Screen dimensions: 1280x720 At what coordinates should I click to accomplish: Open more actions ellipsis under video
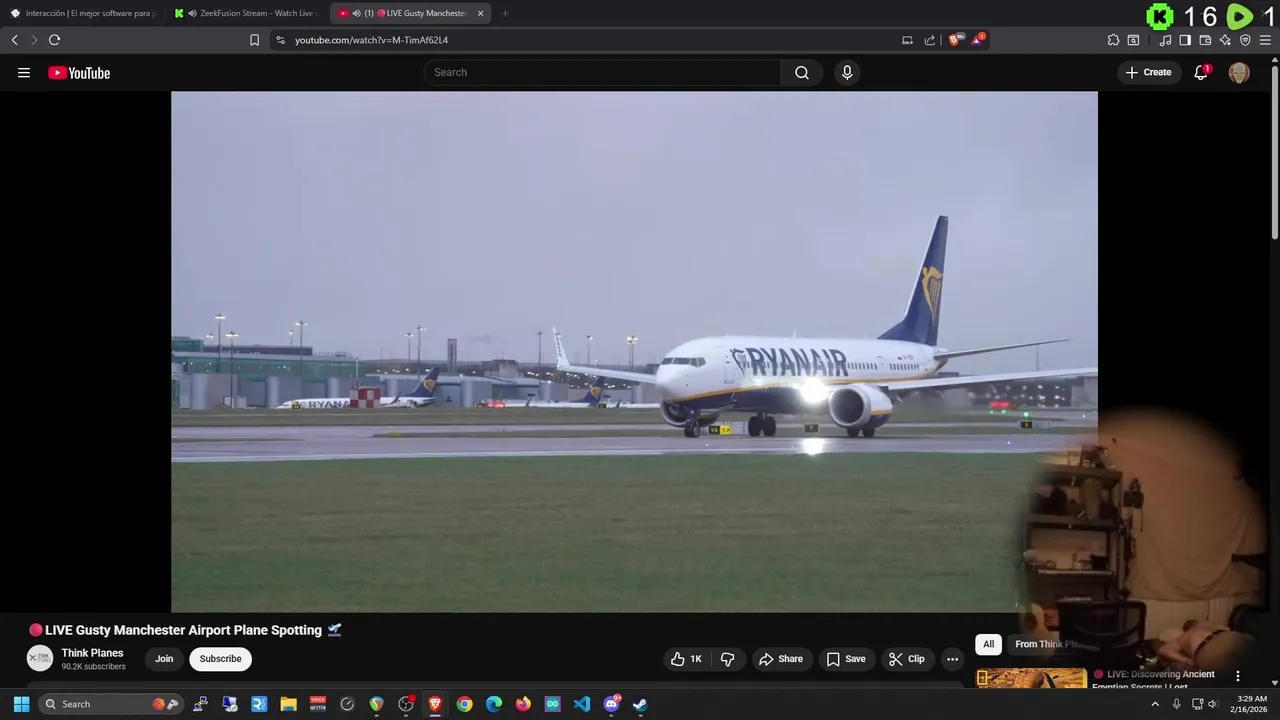click(x=952, y=659)
